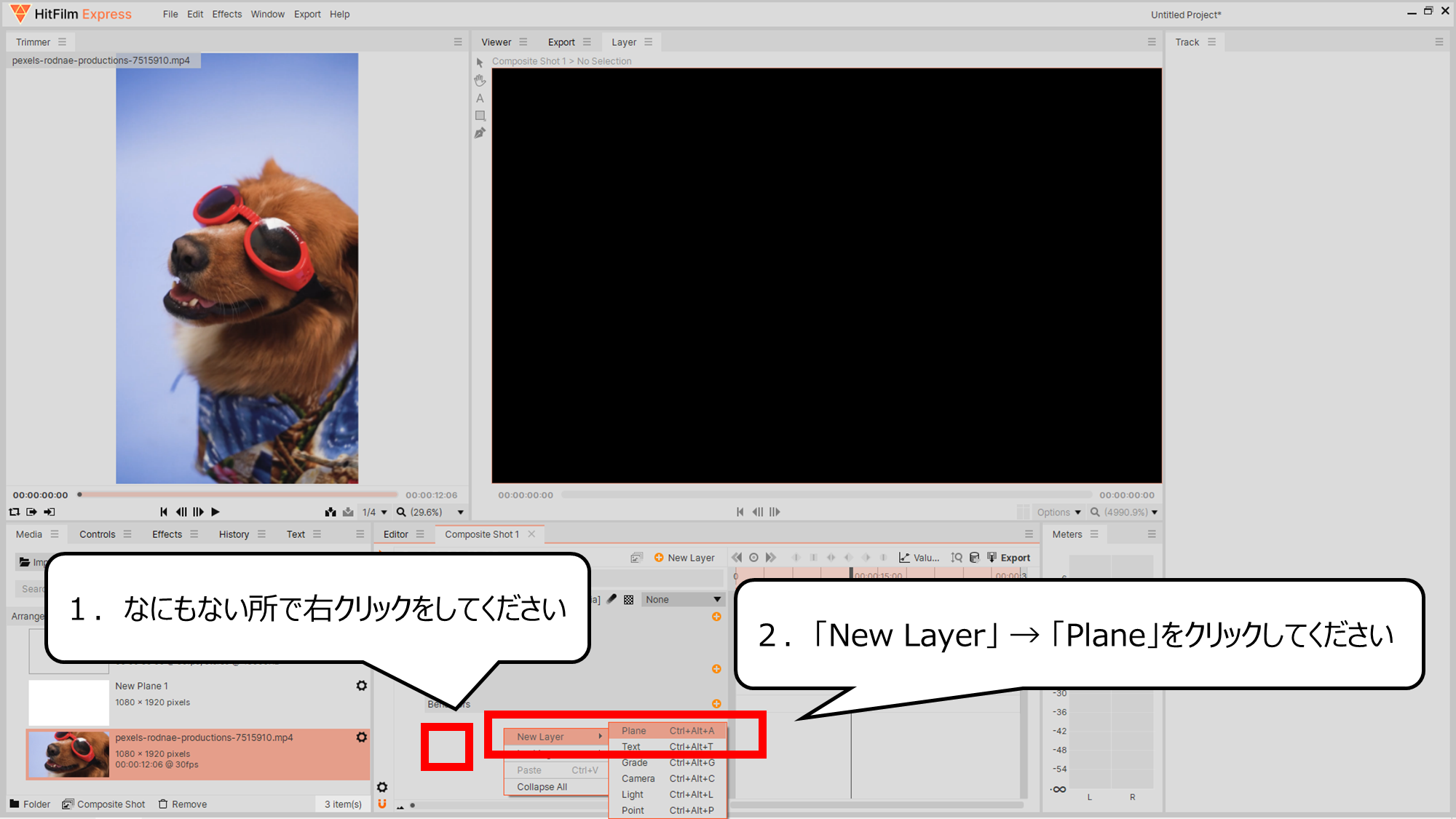
Task: Open Track panel menu icon
Action: [x=1211, y=42]
